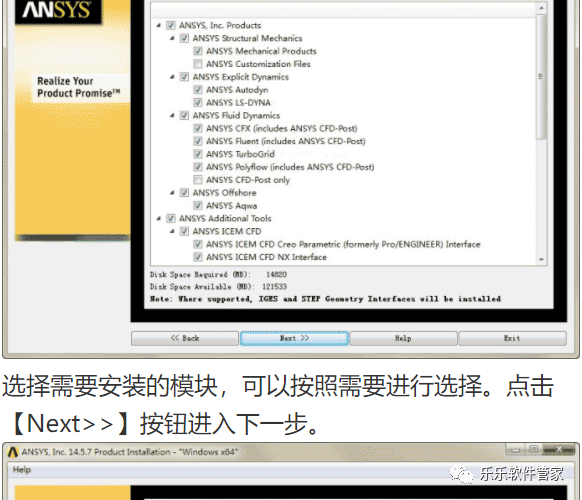
Task: Select ANSYS CFD-Post only label
Action: [x=248, y=180]
